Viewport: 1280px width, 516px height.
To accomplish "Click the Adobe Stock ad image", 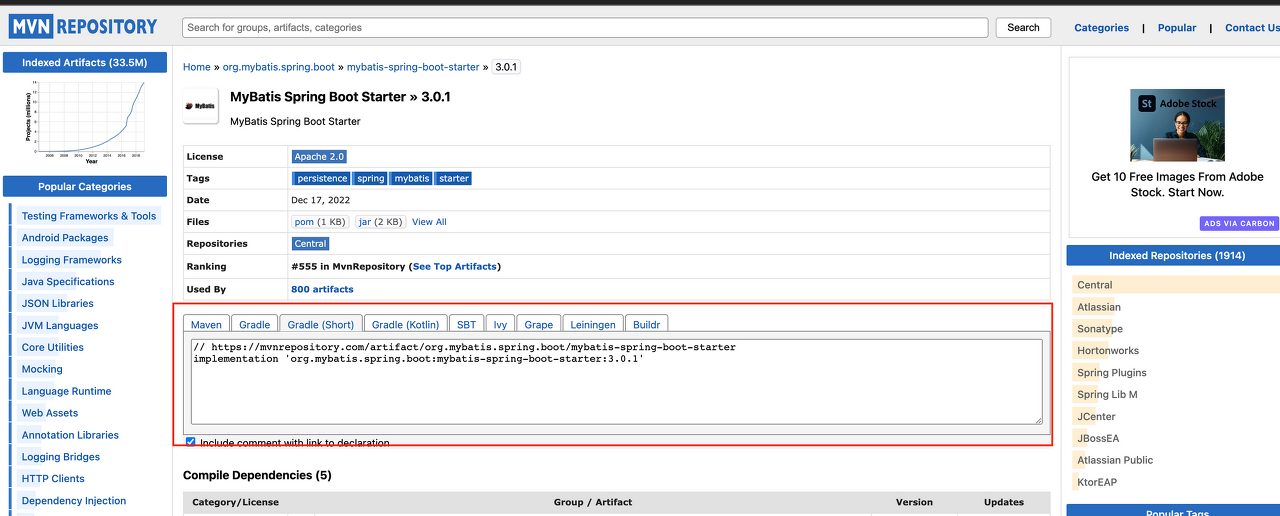I will pyautogui.click(x=1177, y=125).
